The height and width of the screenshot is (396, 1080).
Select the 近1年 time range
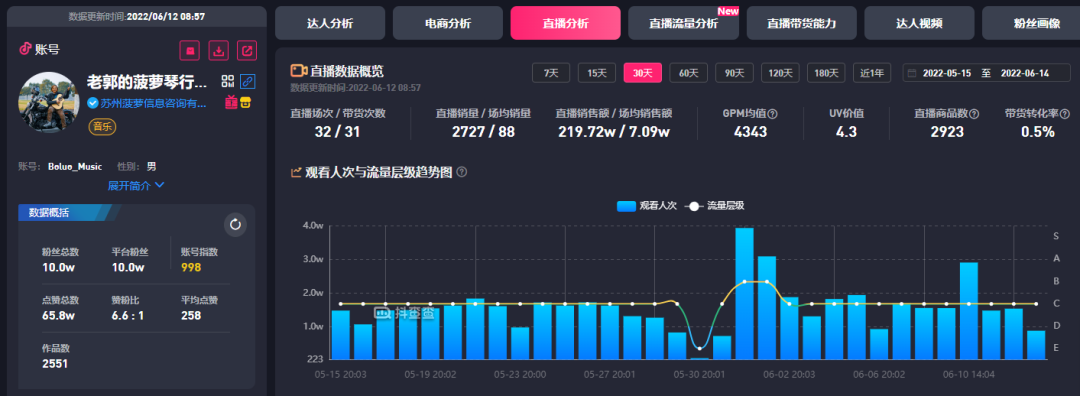click(872, 73)
